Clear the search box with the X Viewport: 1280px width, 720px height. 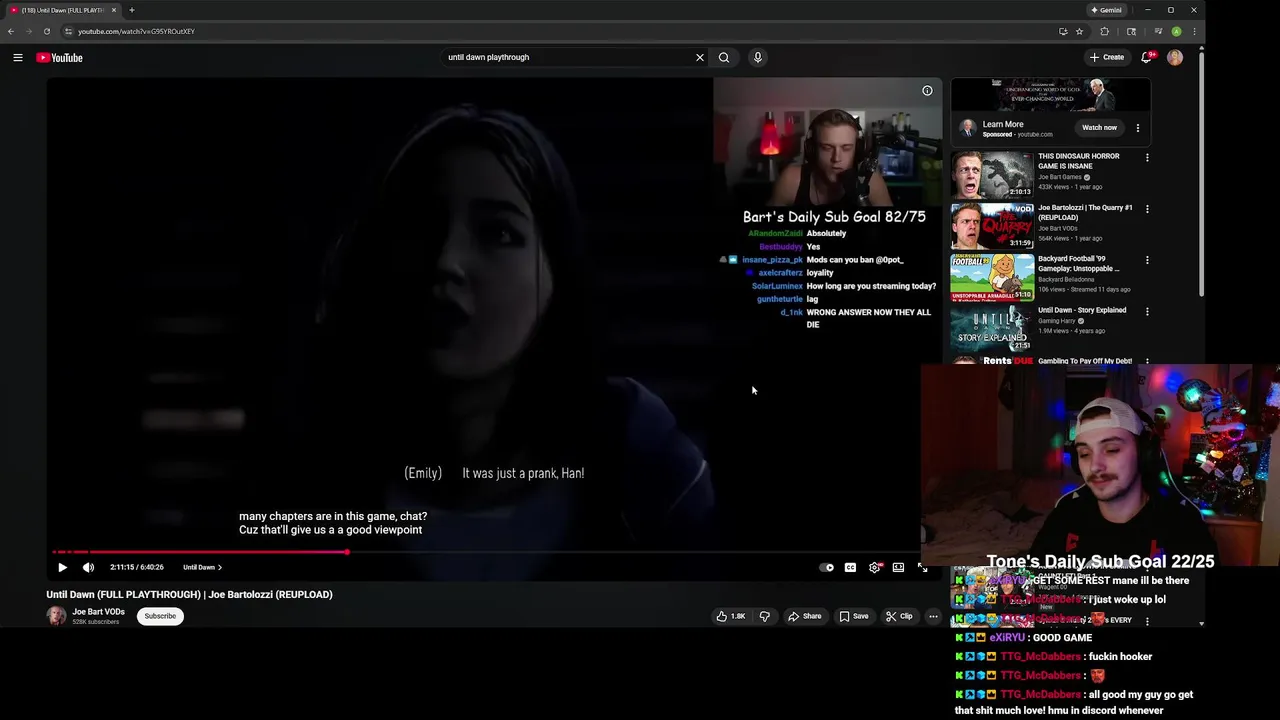point(700,57)
